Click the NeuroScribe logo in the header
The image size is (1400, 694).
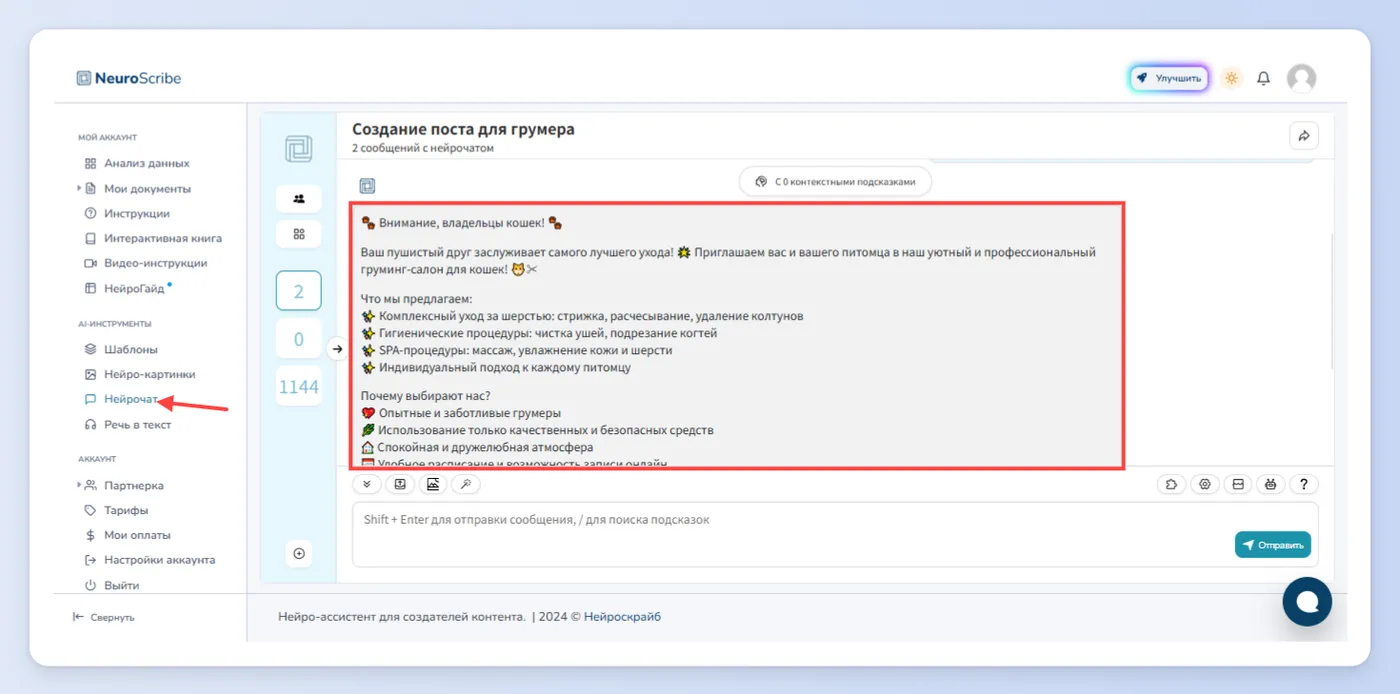(129, 78)
